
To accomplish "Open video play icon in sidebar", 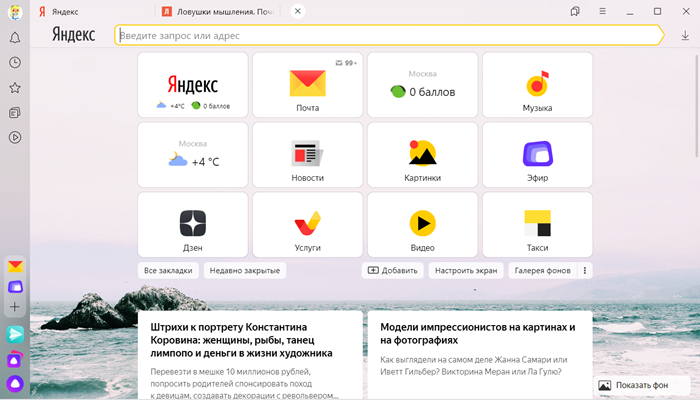I will (15, 138).
